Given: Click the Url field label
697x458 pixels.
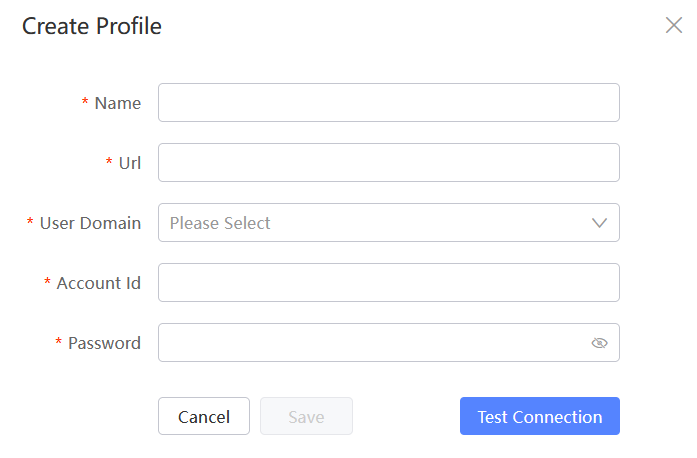Looking at the screenshot, I should 130,163.
